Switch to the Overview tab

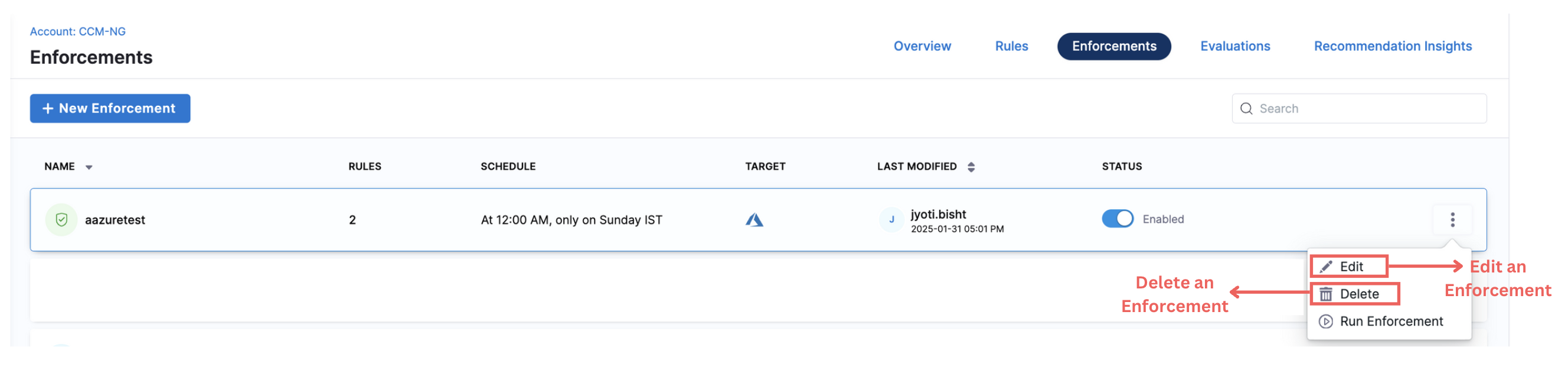coord(922,46)
